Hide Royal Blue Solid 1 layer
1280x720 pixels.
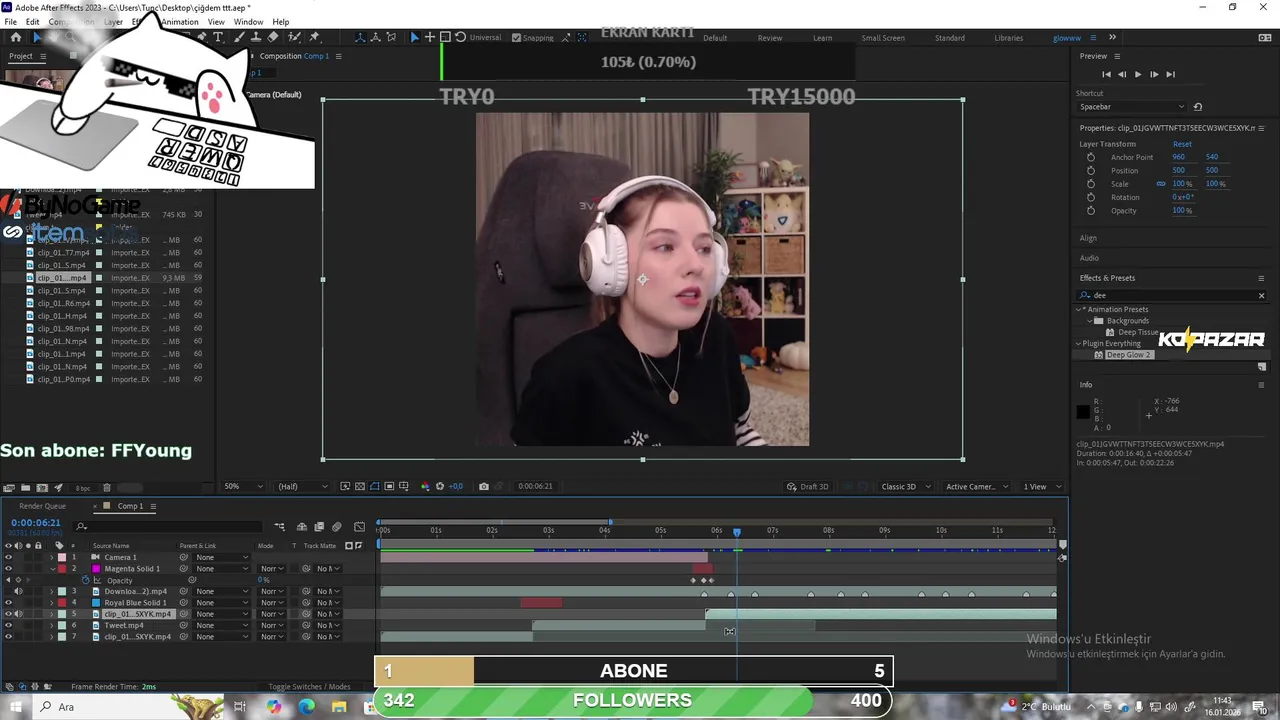click(8, 603)
